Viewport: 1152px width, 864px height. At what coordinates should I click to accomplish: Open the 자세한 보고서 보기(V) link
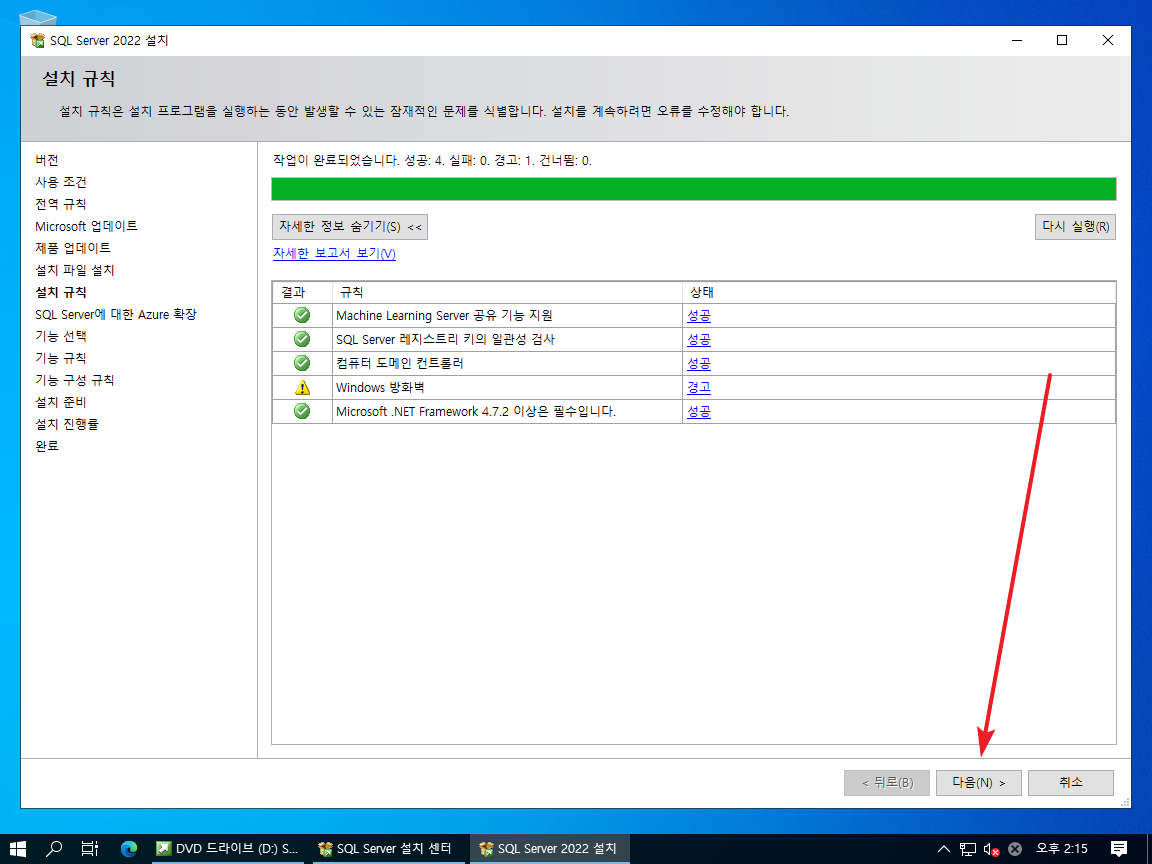[334, 253]
